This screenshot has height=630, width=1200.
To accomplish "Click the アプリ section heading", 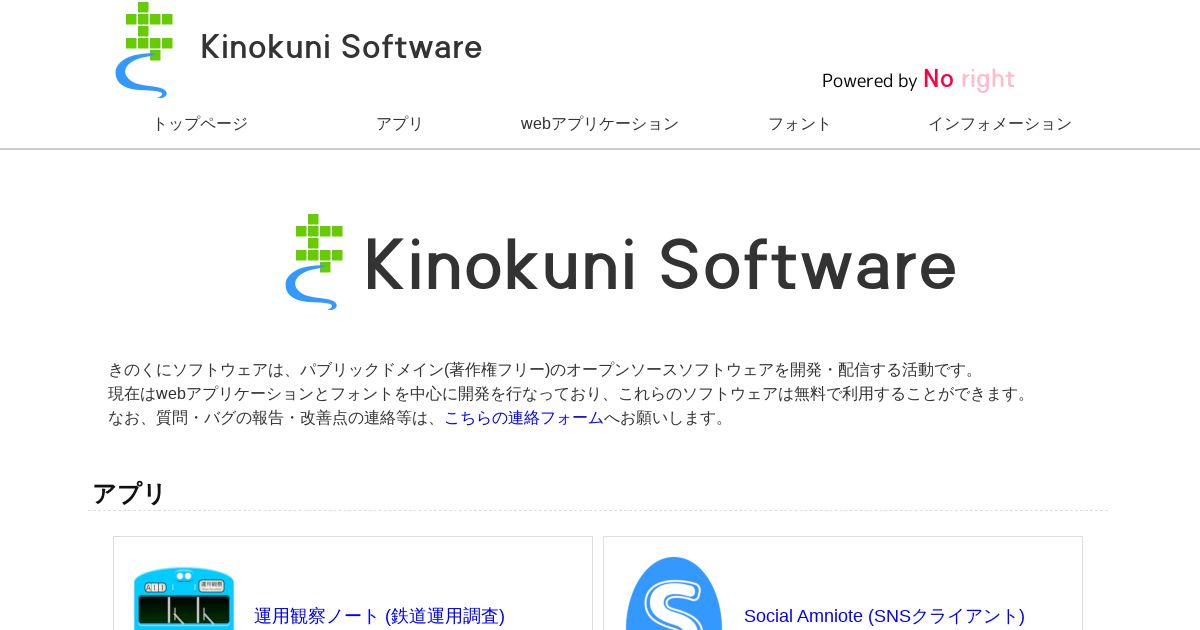I will coord(129,493).
